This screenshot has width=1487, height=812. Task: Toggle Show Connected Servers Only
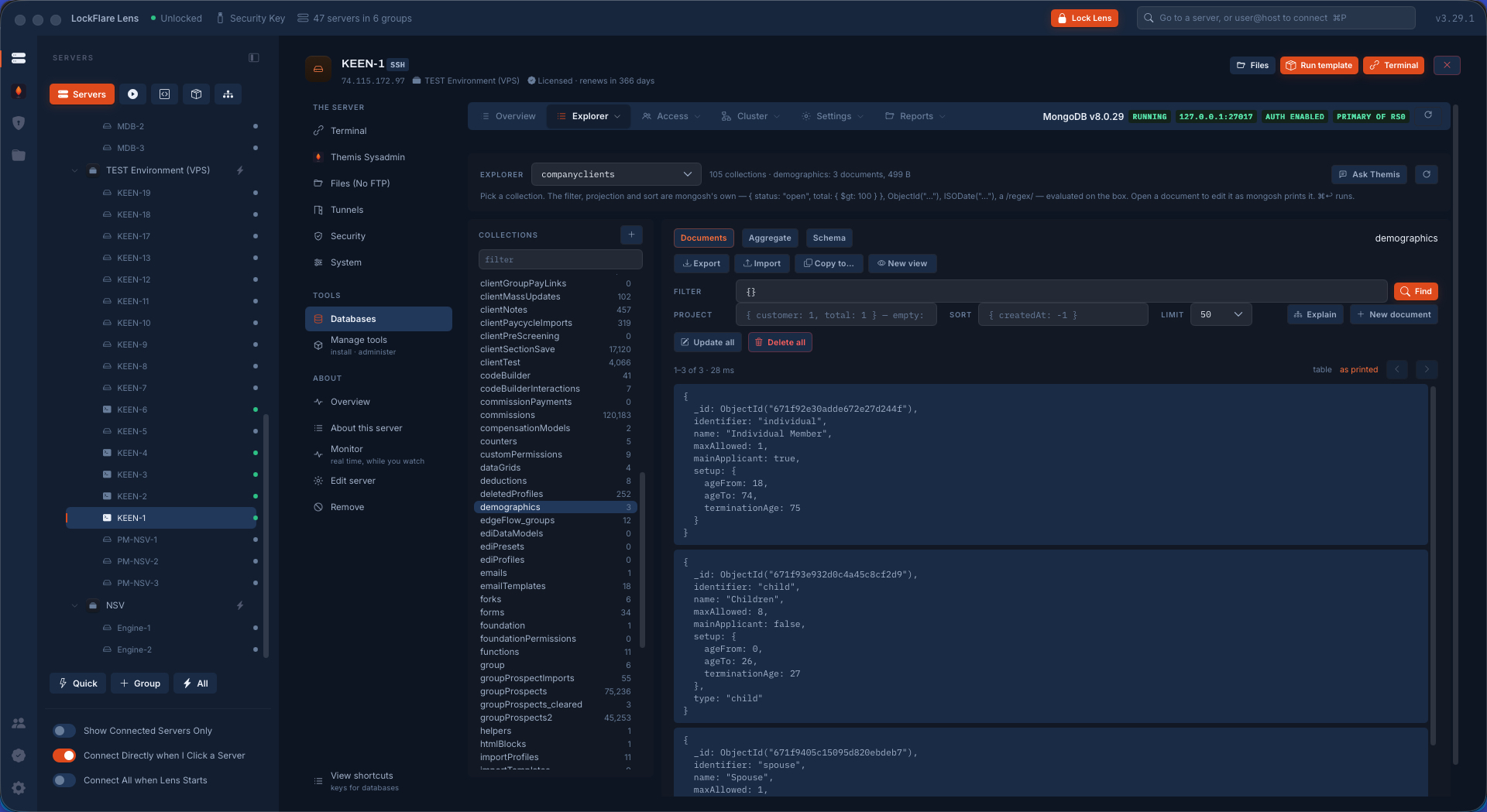(64, 731)
